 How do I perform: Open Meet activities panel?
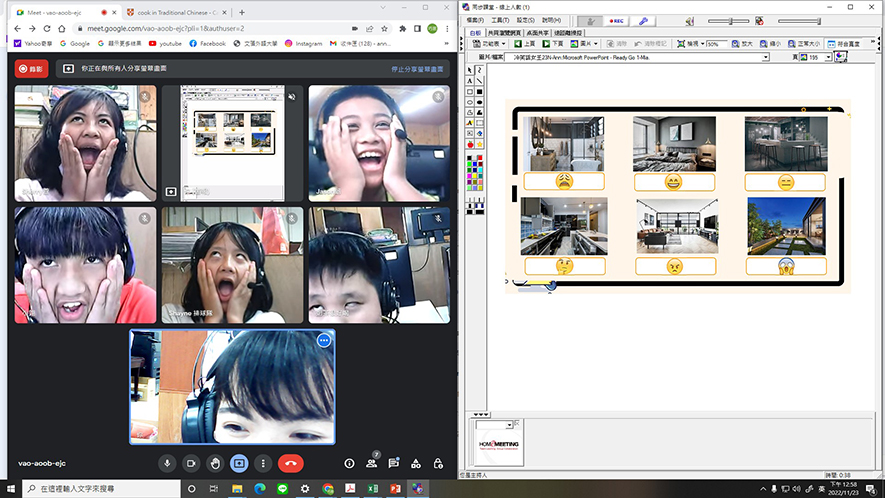[415, 464]
